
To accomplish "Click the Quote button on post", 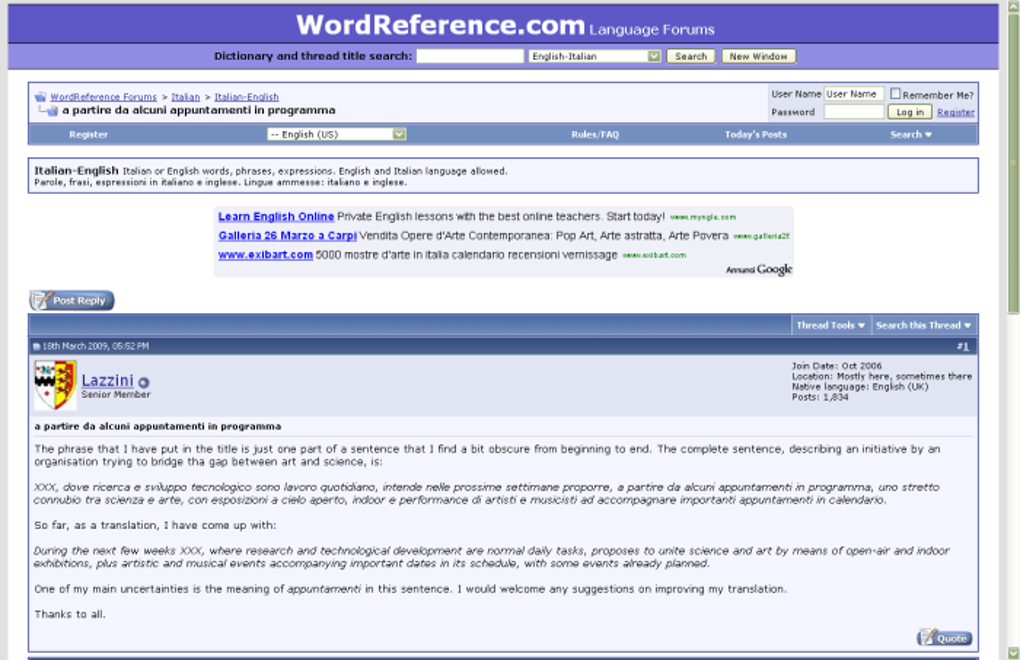I will [945, 638].
